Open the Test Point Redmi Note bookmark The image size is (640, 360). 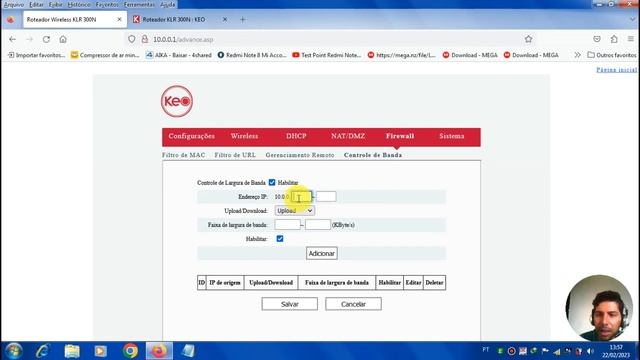(x=327, y=55)
